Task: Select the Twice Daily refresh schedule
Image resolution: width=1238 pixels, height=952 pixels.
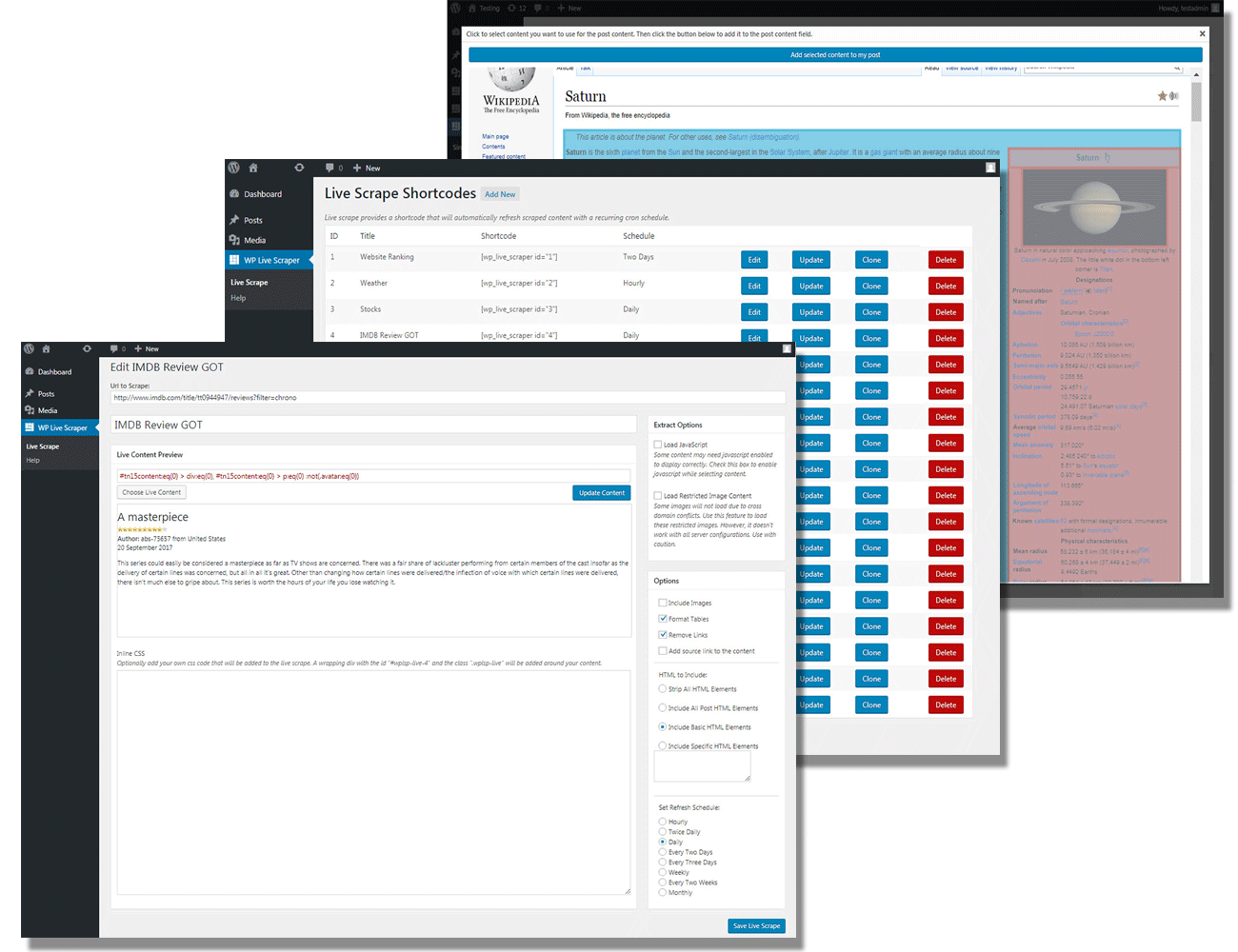Action: pos(663,832)
